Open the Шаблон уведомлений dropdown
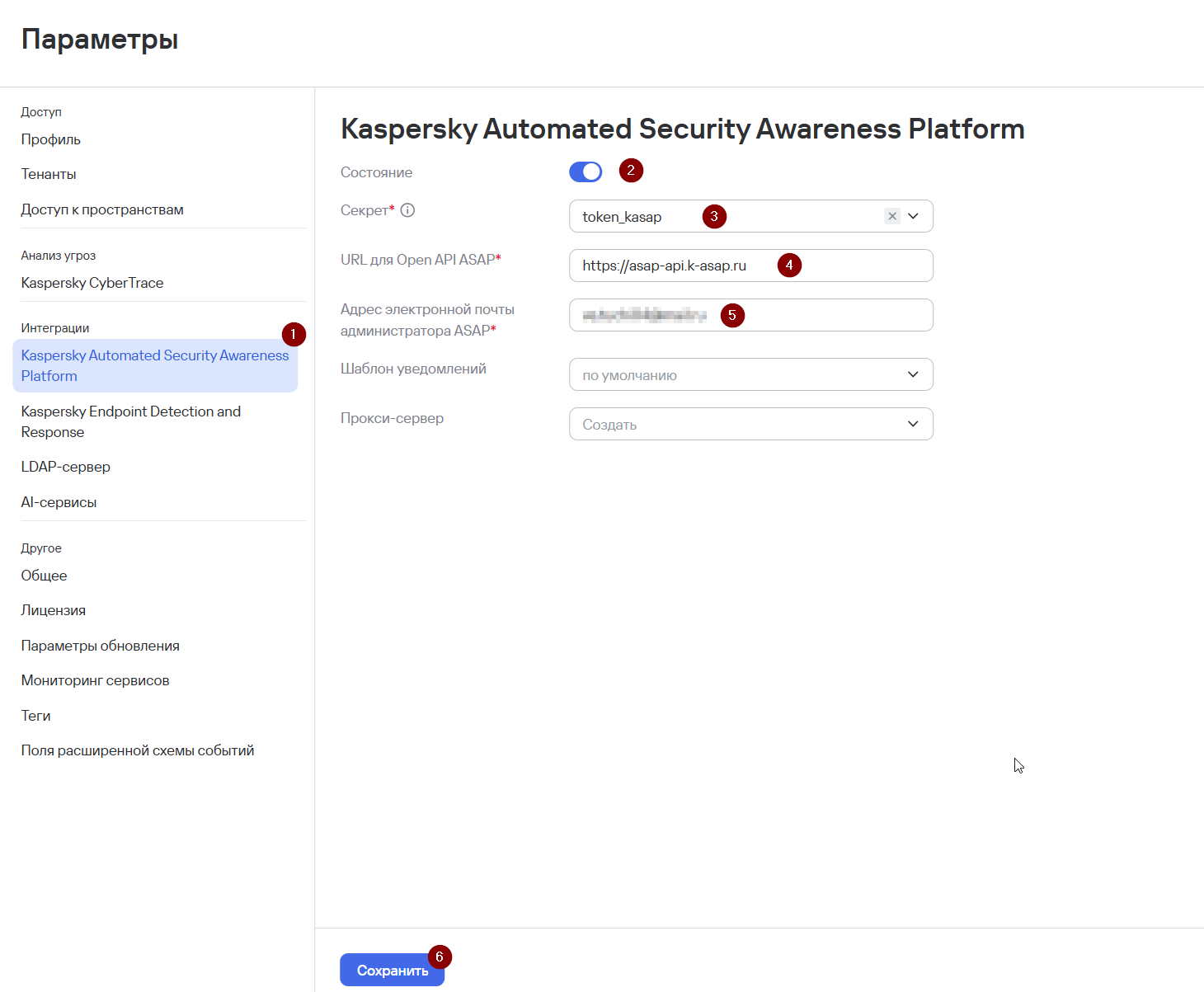 [x=751, y=374]
